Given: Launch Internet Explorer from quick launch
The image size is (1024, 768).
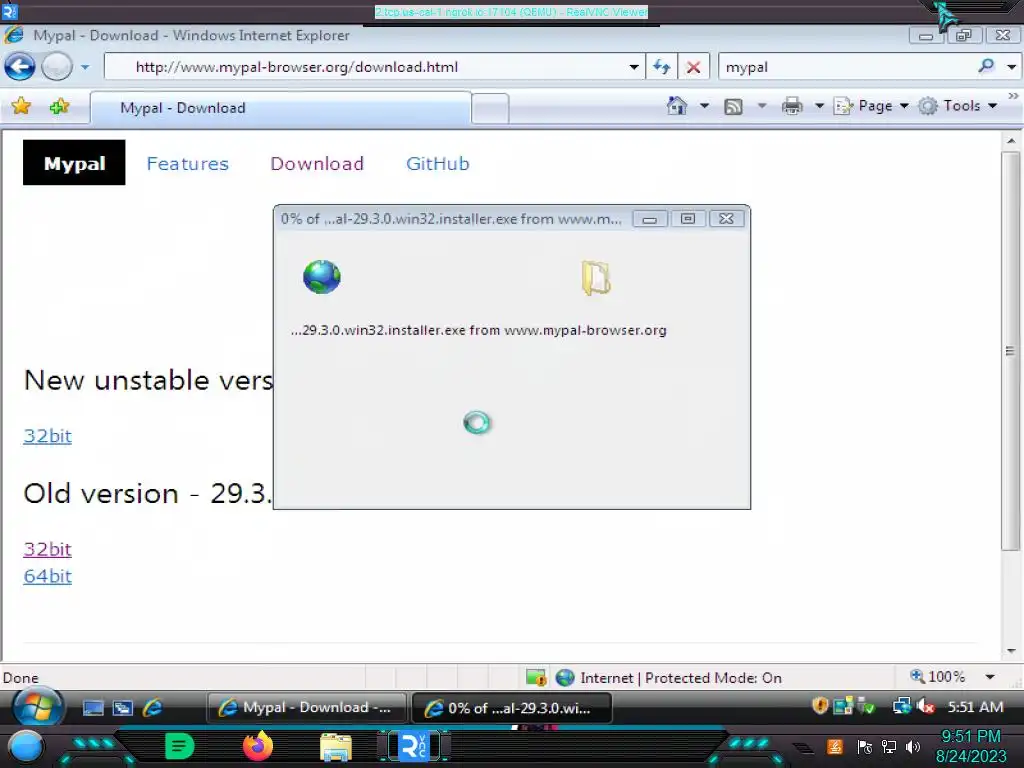Looking at the screenshot, I should pyautogui.click(x=152, y=707).
